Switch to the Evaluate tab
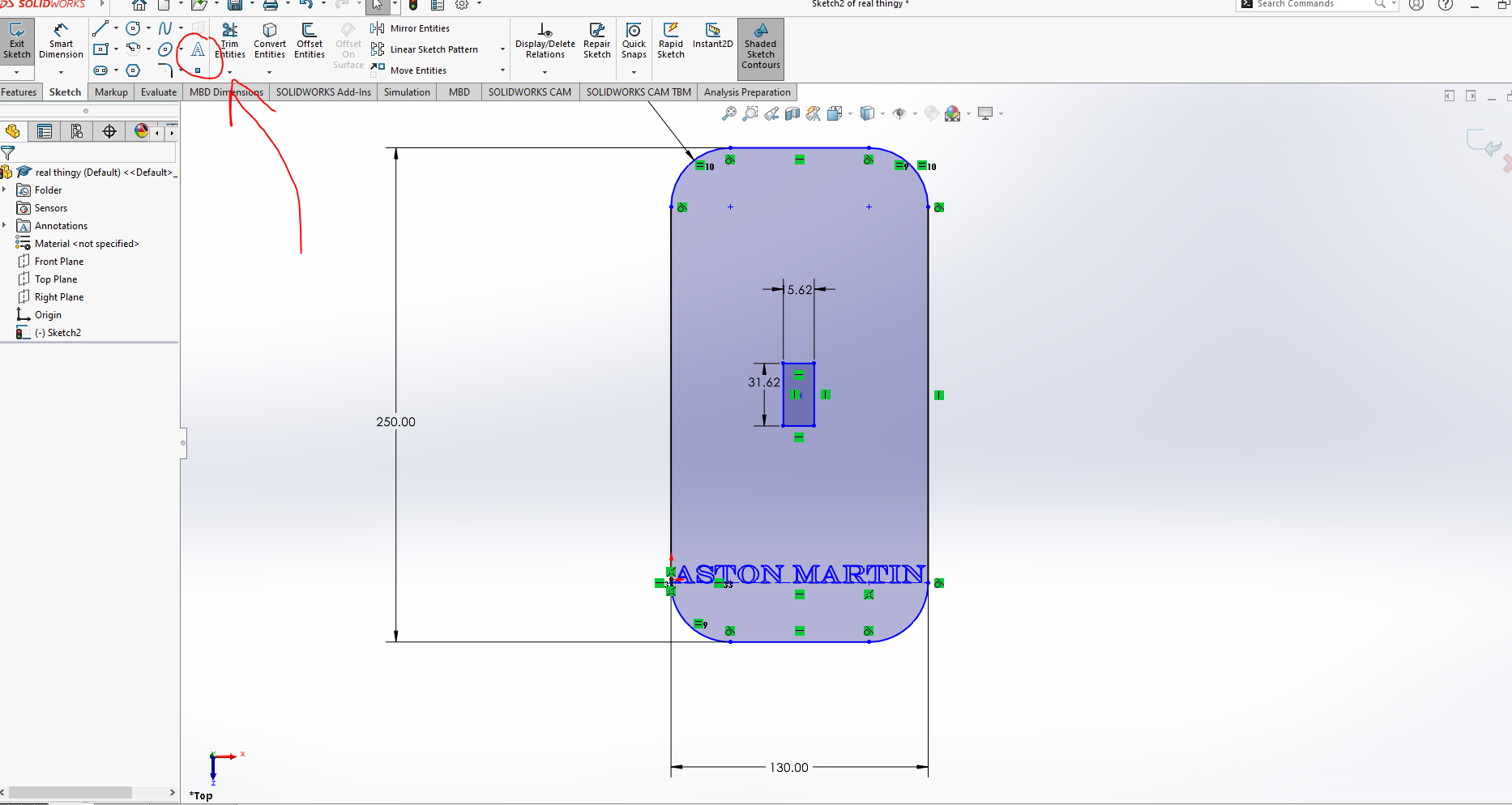This screenshot has width=1512, height=805. click(x=159, y=92)
